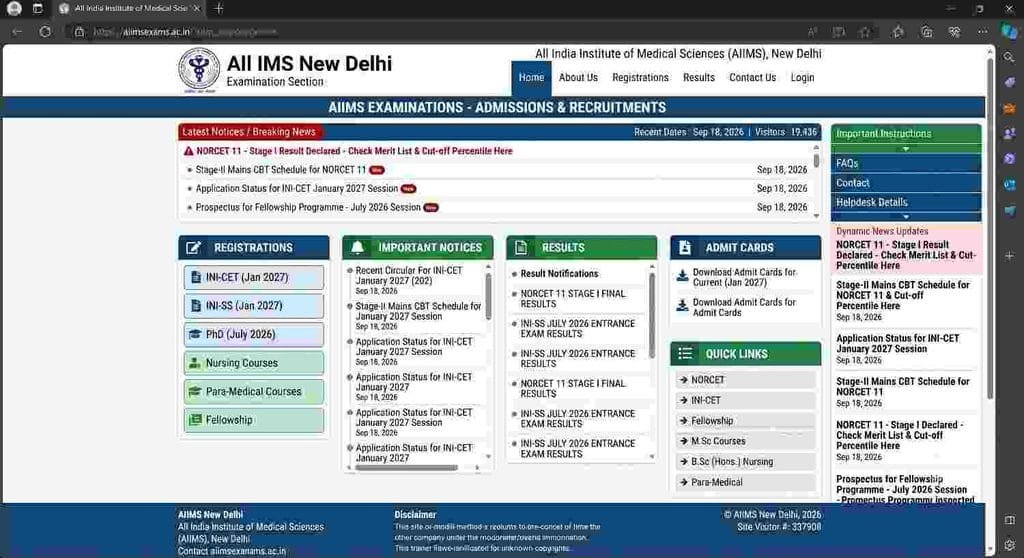This screenshot has height=558, width=1024.
Task: Click Important Notices horizontal scrollbar
Action: (x=406, y=468)
